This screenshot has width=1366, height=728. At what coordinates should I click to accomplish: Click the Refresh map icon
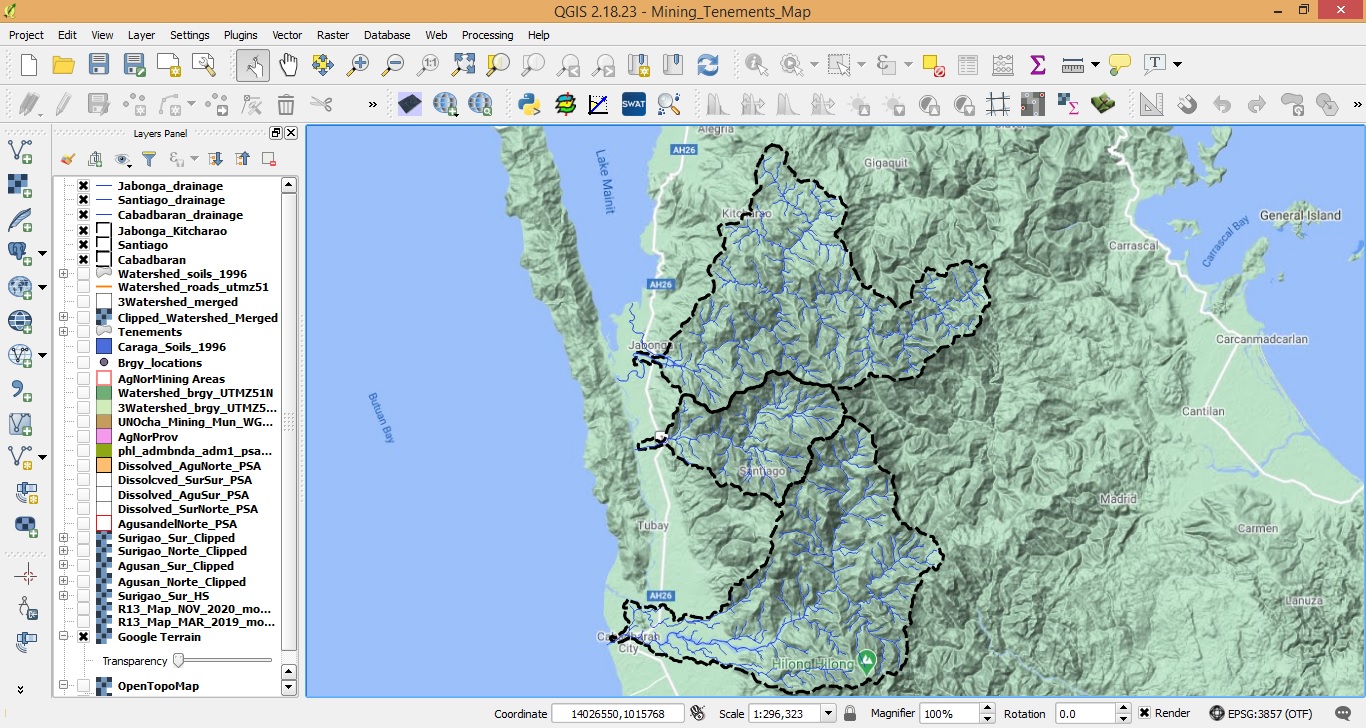pyautogui.click(x=708, y=65)
